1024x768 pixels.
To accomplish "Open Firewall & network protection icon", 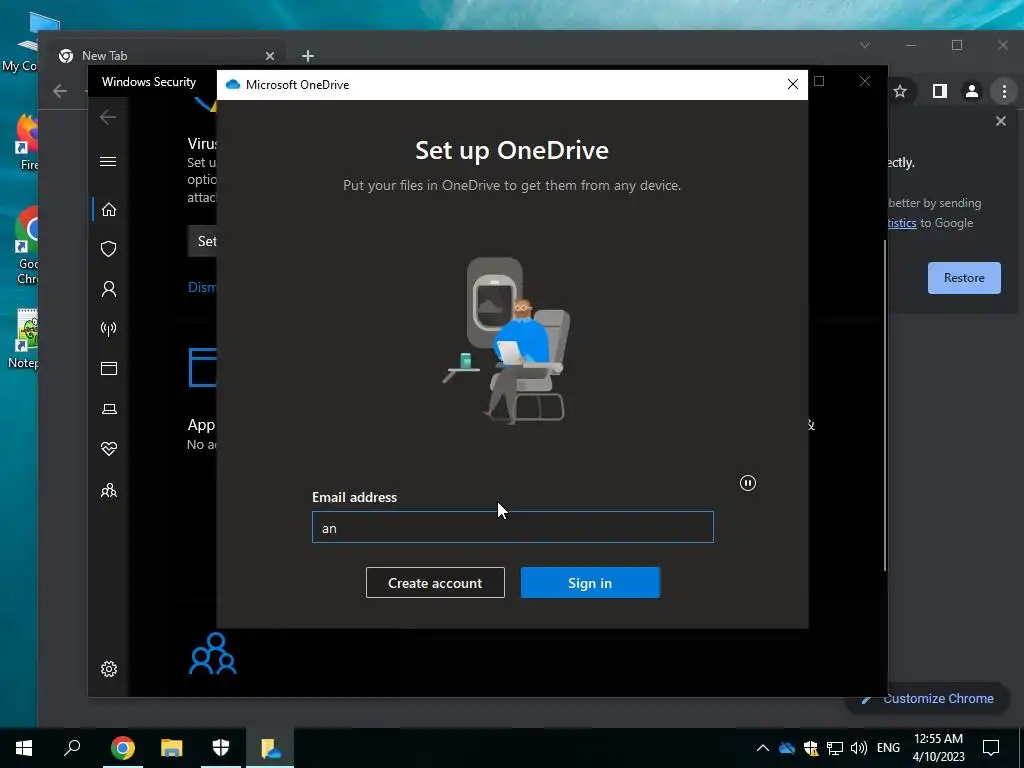I will point(109,328).
